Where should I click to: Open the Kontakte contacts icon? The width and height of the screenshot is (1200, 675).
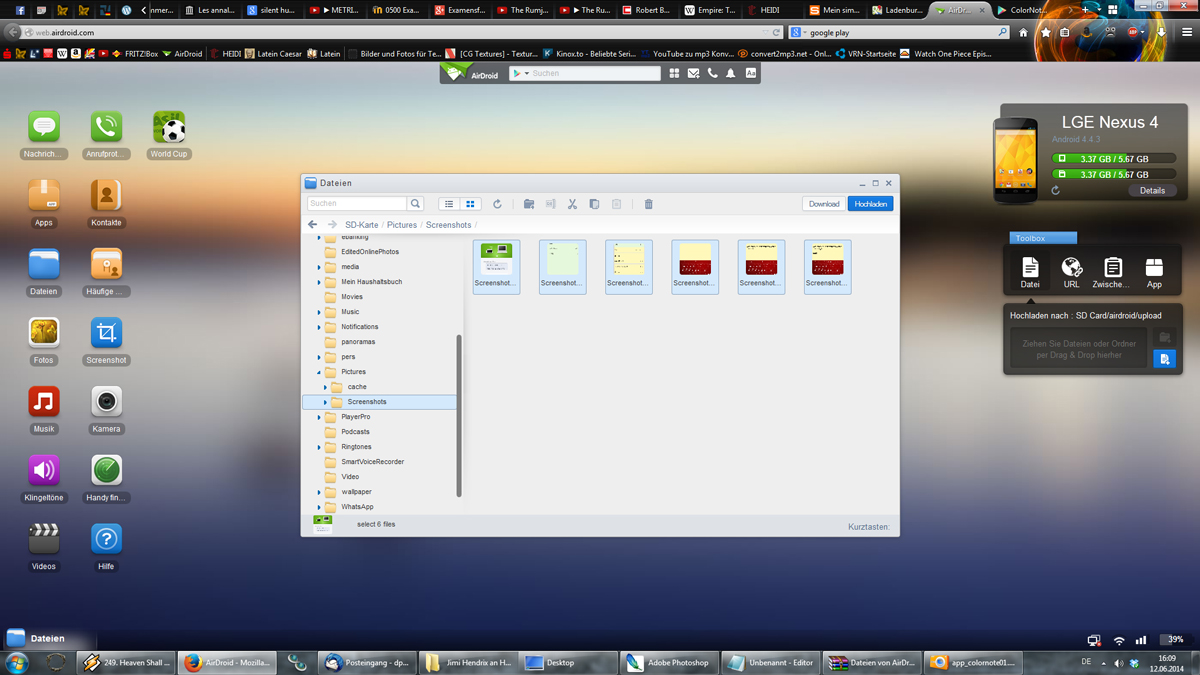[106, 196]
